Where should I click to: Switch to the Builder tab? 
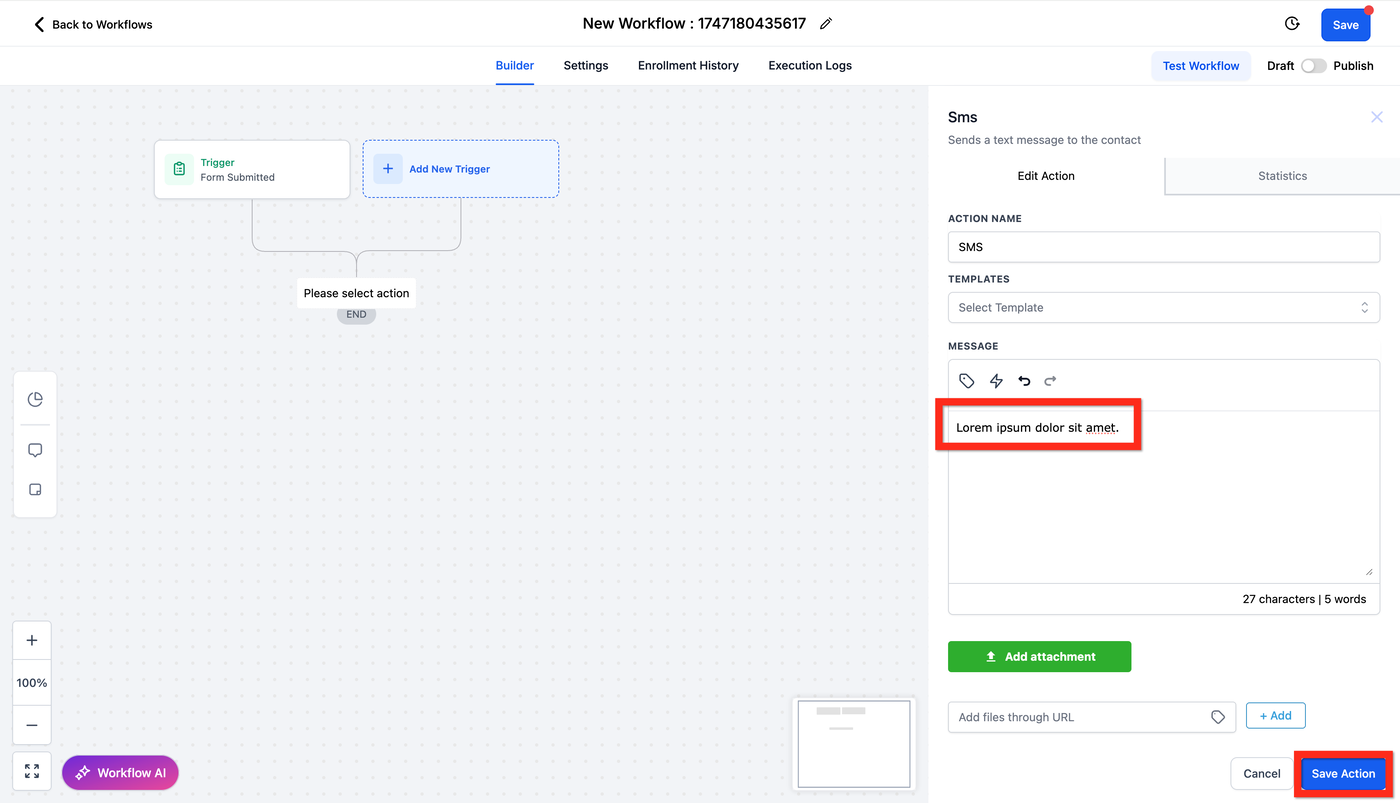pyautogui.click(x=515, y=66)
